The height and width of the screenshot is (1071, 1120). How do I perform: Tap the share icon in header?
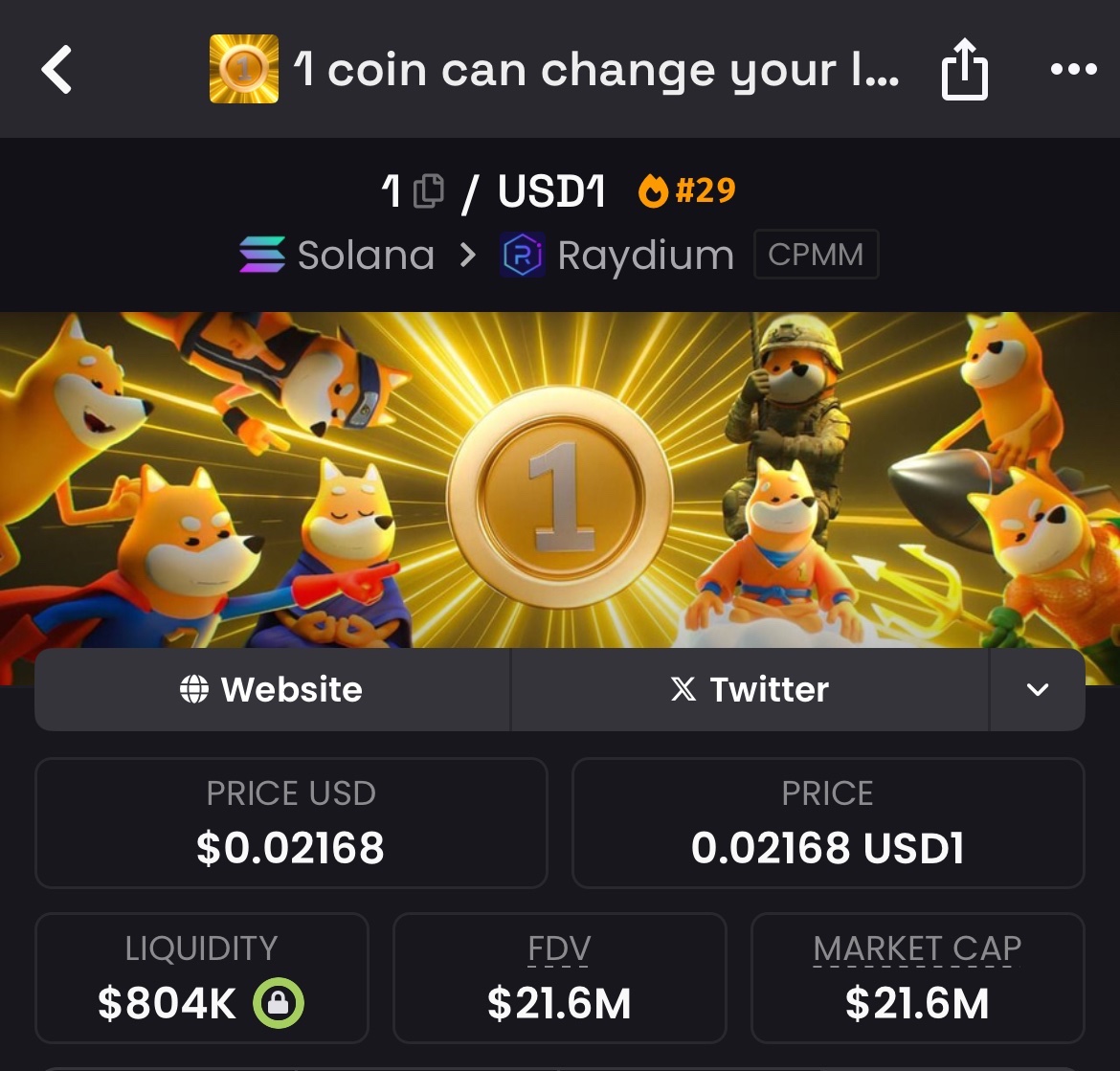coord(964,69)
